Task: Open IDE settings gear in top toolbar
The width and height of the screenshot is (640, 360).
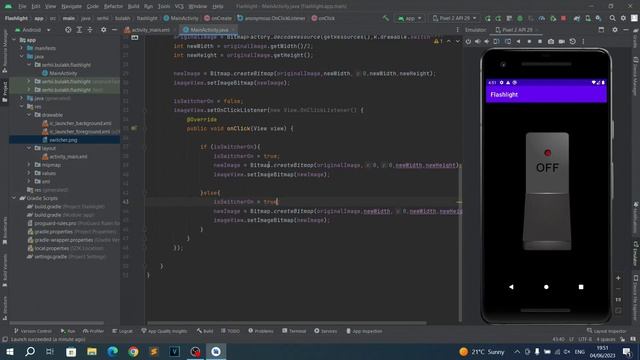Action: (x=623, y=18)
